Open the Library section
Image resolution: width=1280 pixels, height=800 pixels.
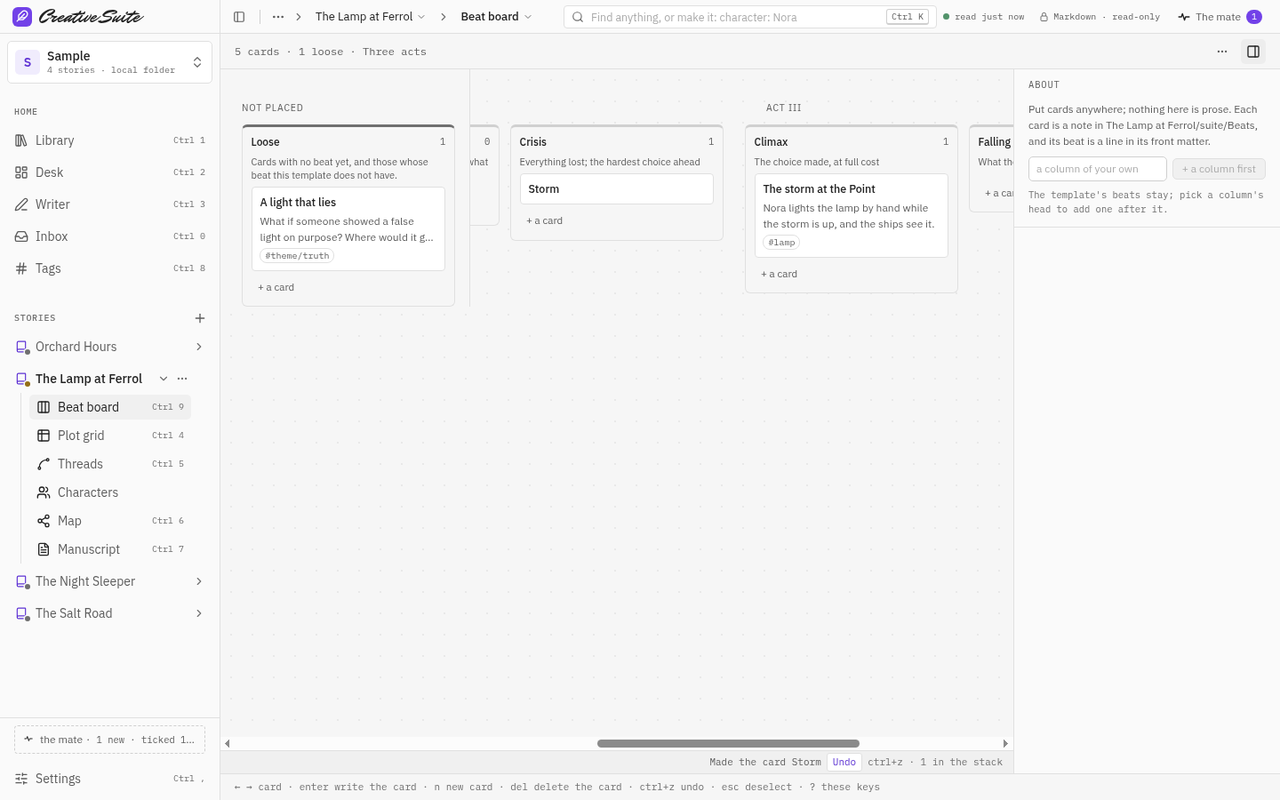point(110,141)
